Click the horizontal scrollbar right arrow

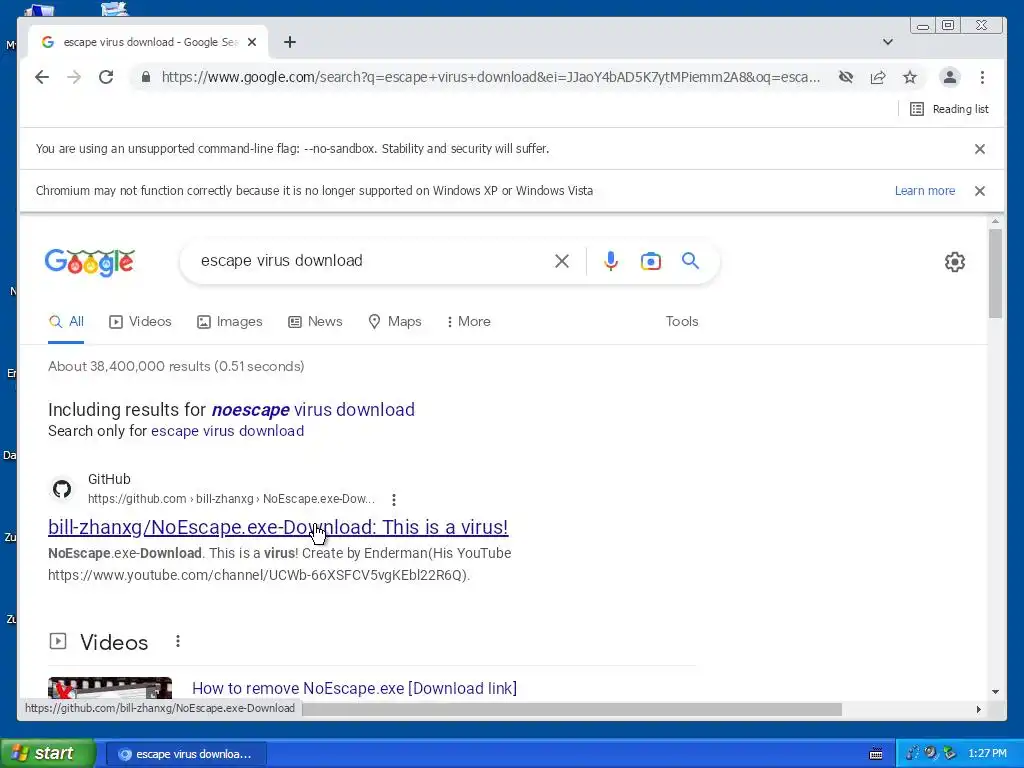coord(978,709)
